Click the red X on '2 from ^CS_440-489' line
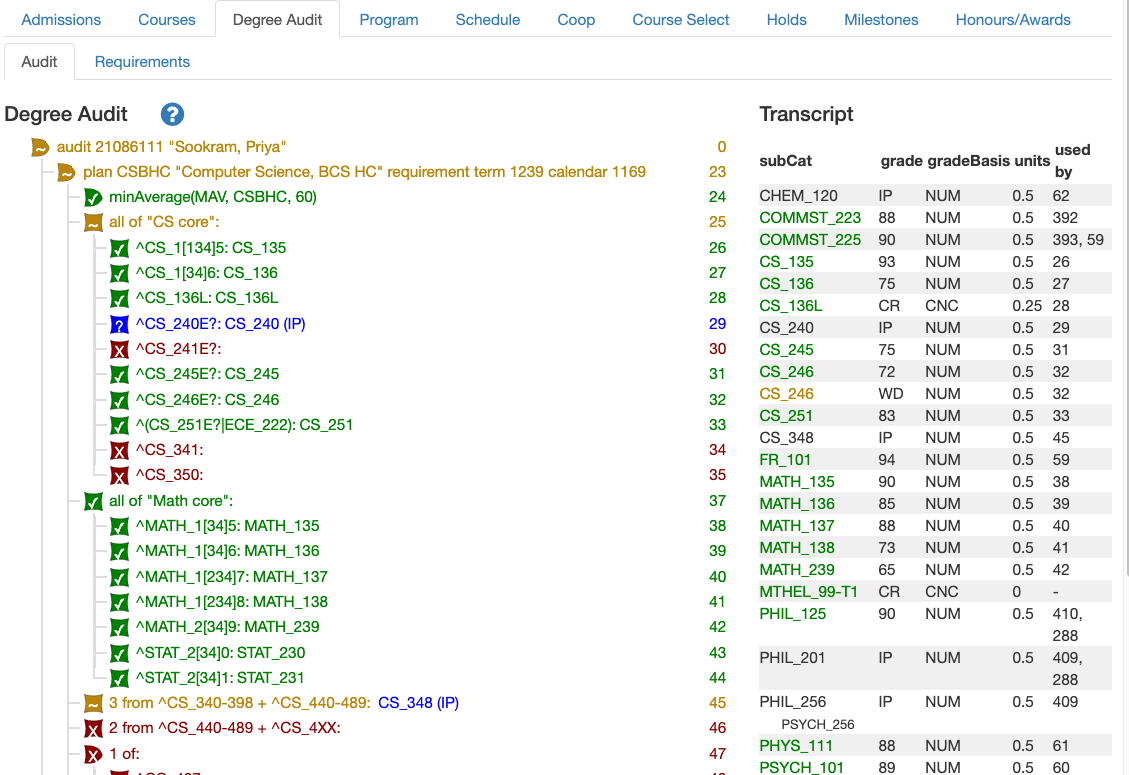This screenshot has width=1129, height=775. coord(93,728)
